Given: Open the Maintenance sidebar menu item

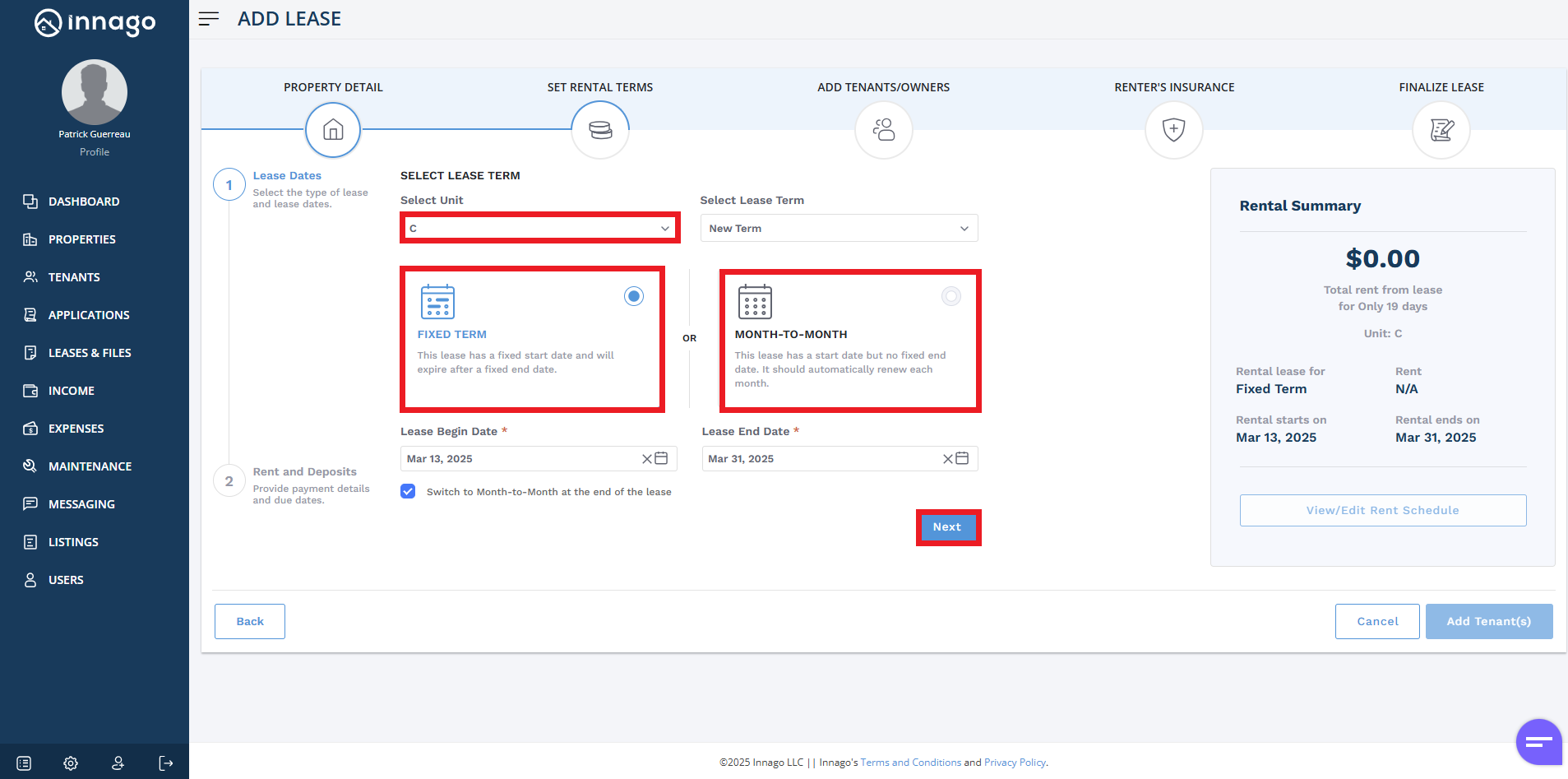Looking at the screenshot, I should click(x=90, y=466).
